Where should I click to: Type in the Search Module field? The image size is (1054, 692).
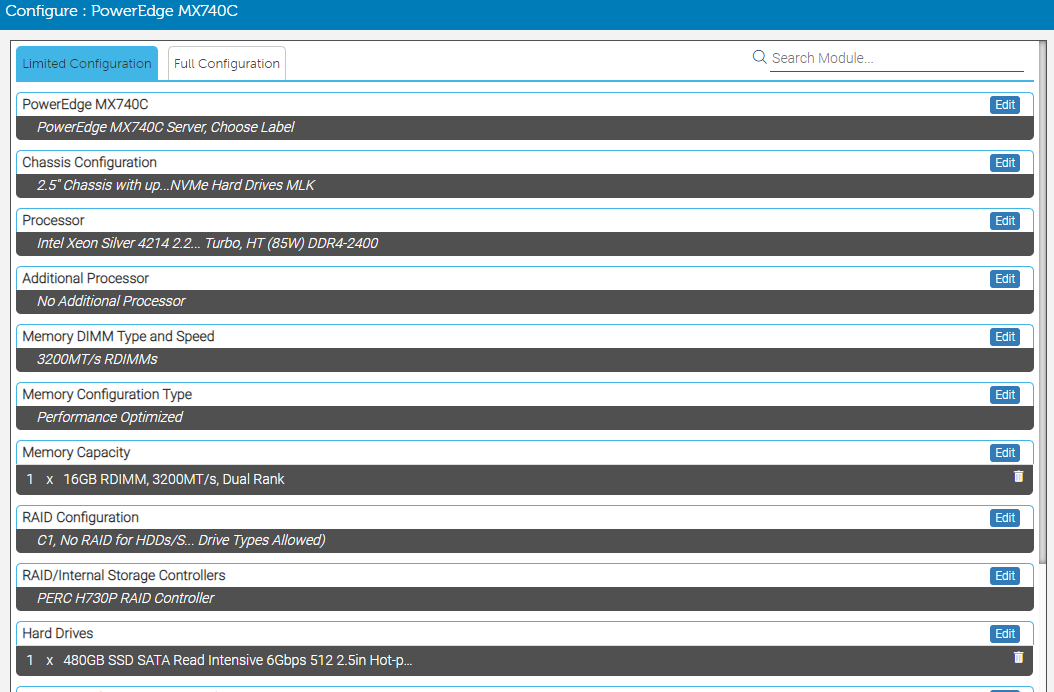(x=896, y=59)
